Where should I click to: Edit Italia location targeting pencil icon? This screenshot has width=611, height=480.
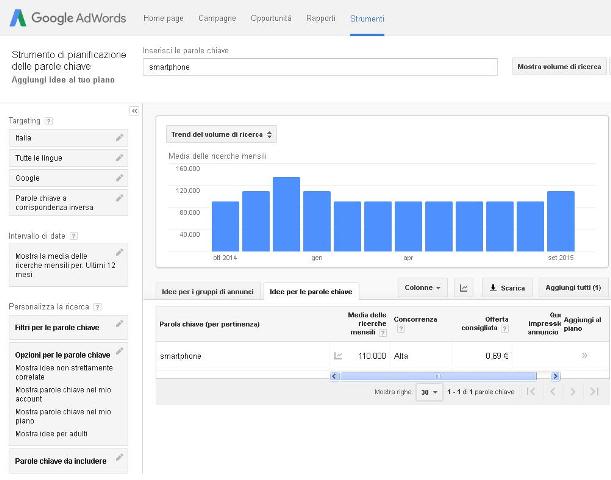tap(120, 138)
